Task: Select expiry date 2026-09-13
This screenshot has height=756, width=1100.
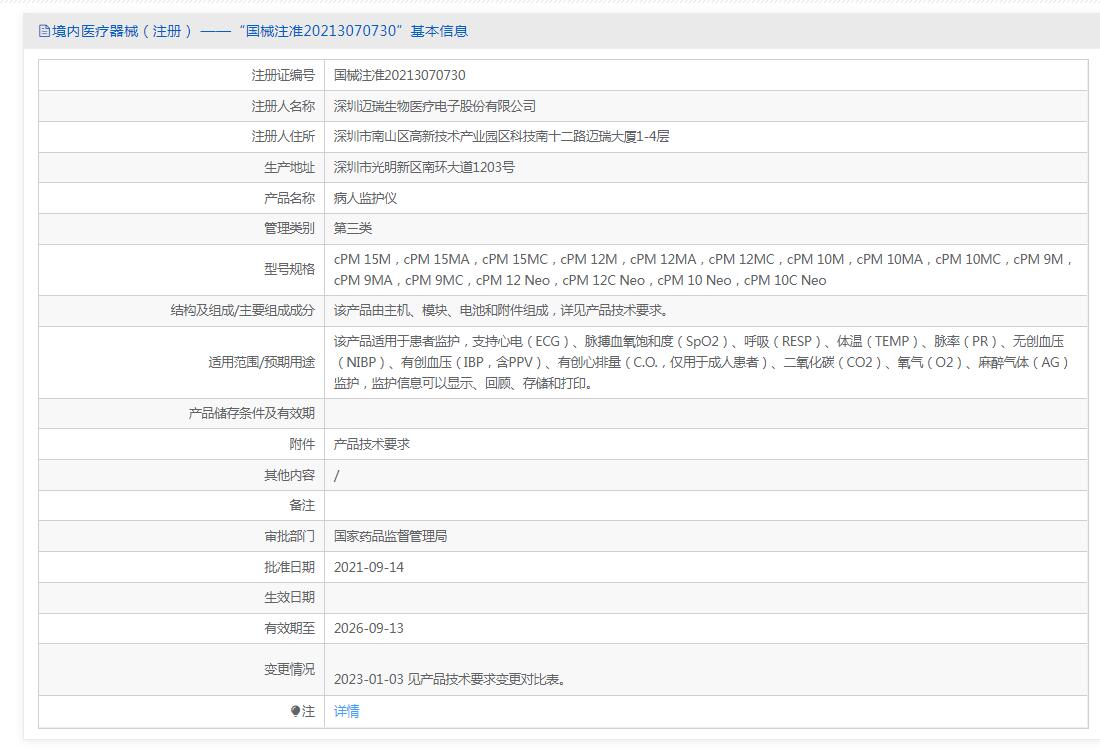Action: click(x=369, y=628)
